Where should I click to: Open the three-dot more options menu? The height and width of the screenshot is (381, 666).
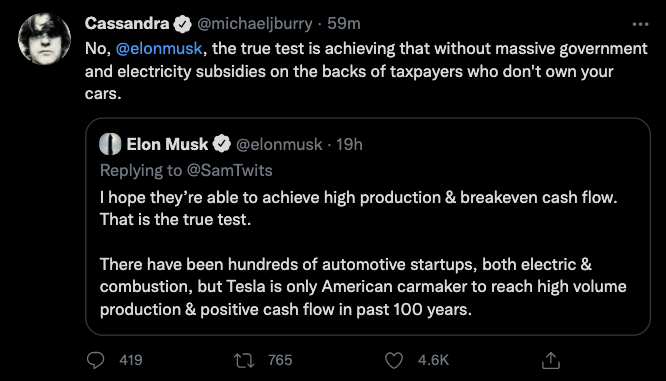click(x=640, y=24)
